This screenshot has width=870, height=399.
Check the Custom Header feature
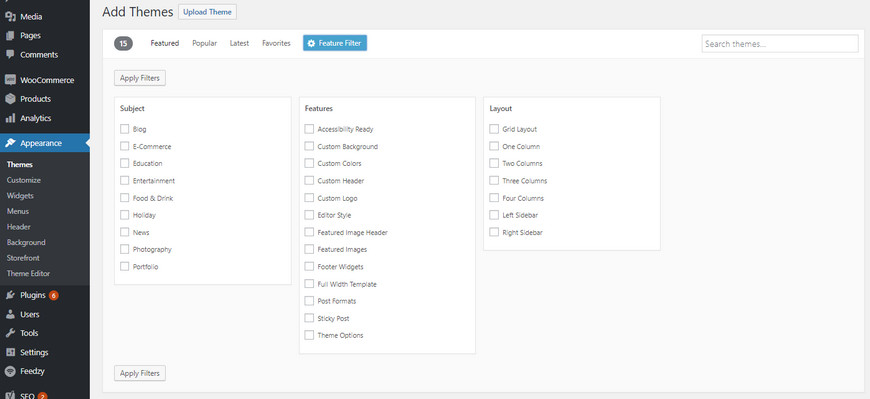[309, 180]
